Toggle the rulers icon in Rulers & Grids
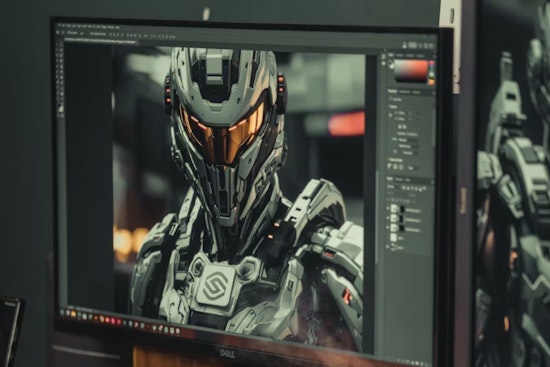 pos(389,166)
